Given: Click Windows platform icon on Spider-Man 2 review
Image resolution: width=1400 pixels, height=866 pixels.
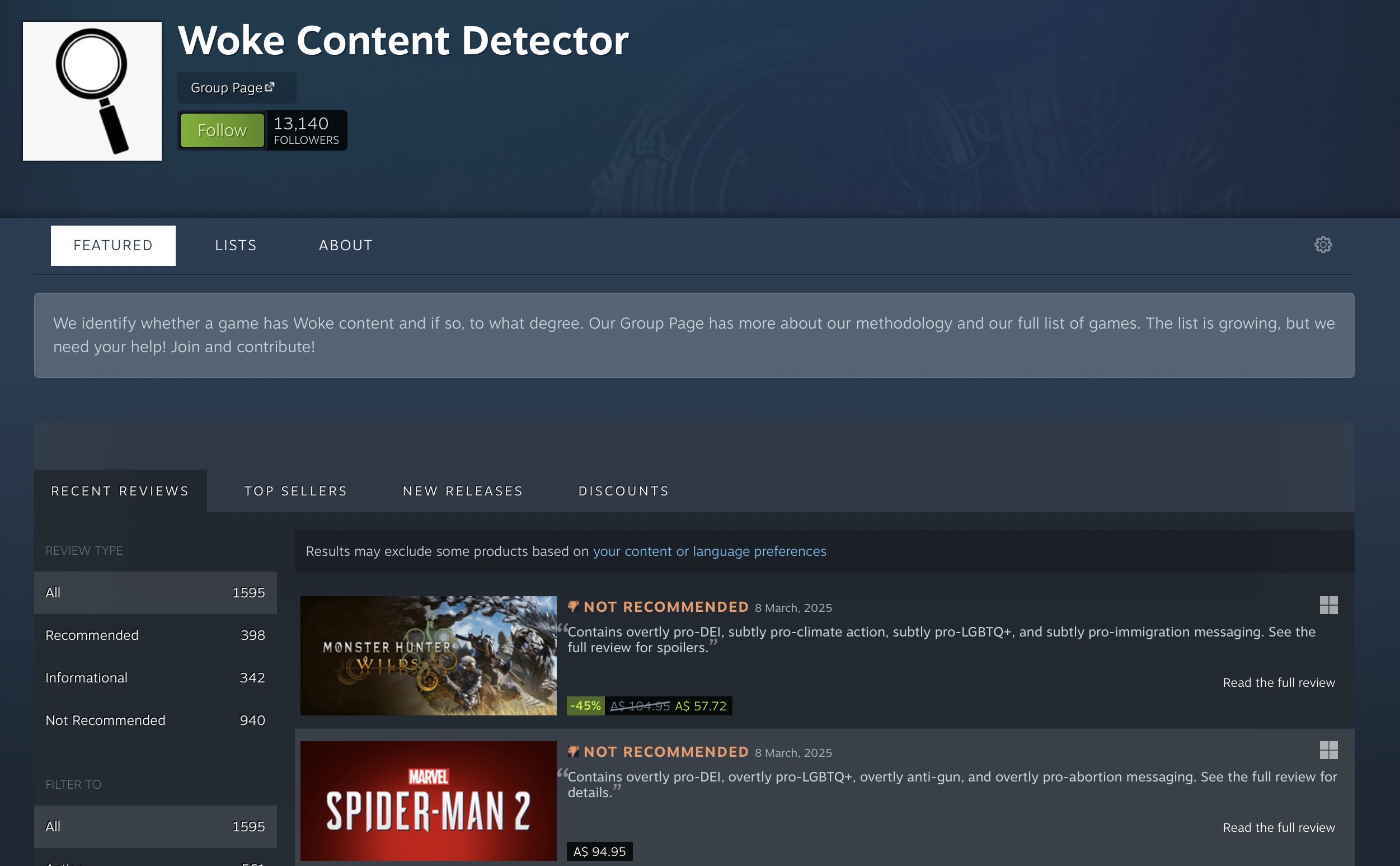Looking at the screenshot, I should (1328, 750).
